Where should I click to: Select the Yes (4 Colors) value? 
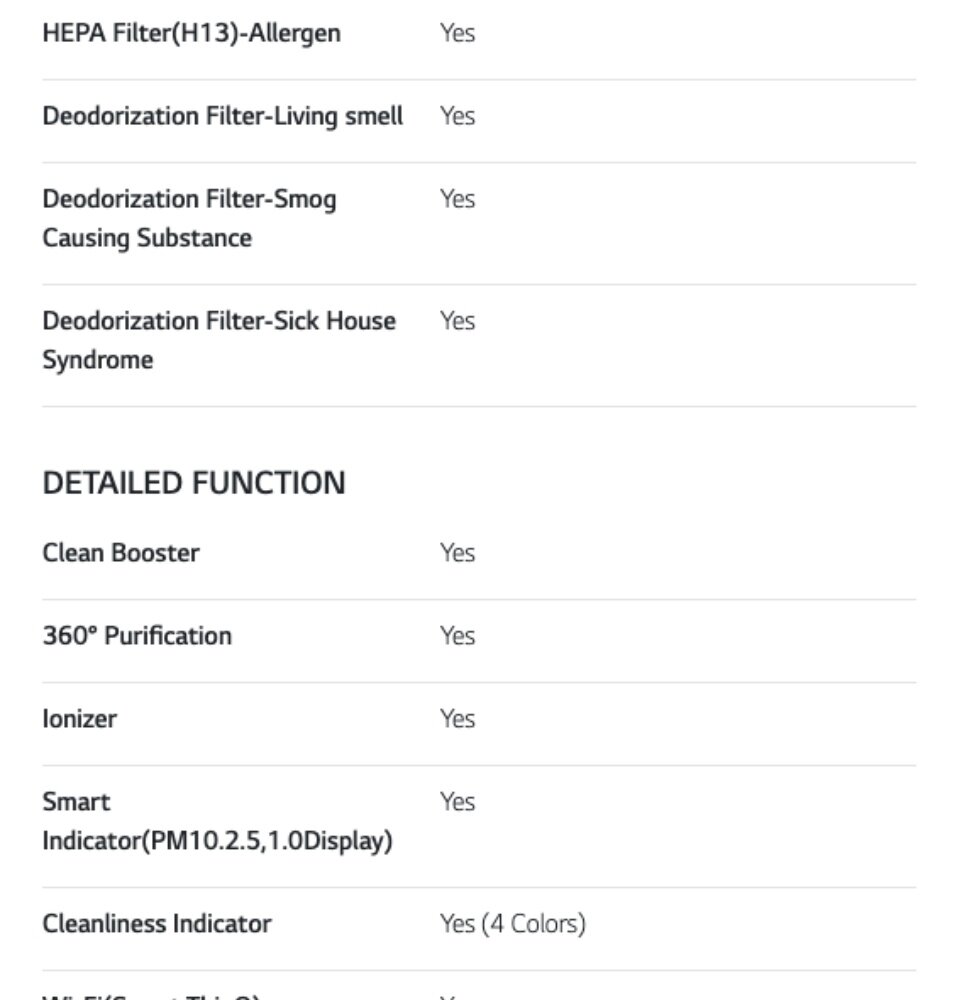point(512,924)
